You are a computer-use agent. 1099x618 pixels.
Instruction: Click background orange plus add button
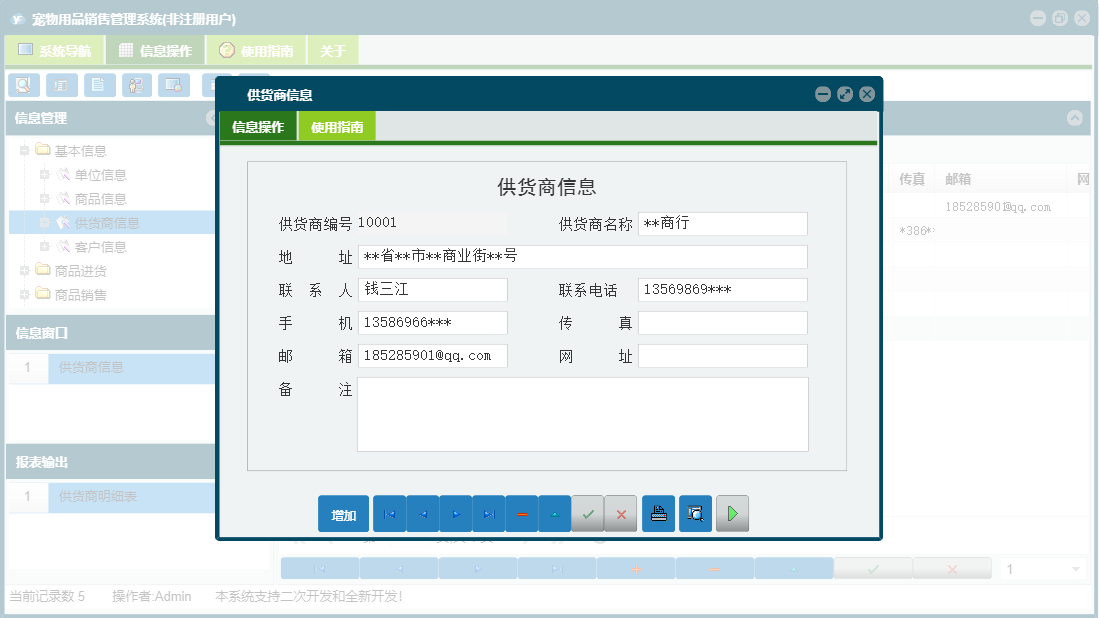click(636, 569)
